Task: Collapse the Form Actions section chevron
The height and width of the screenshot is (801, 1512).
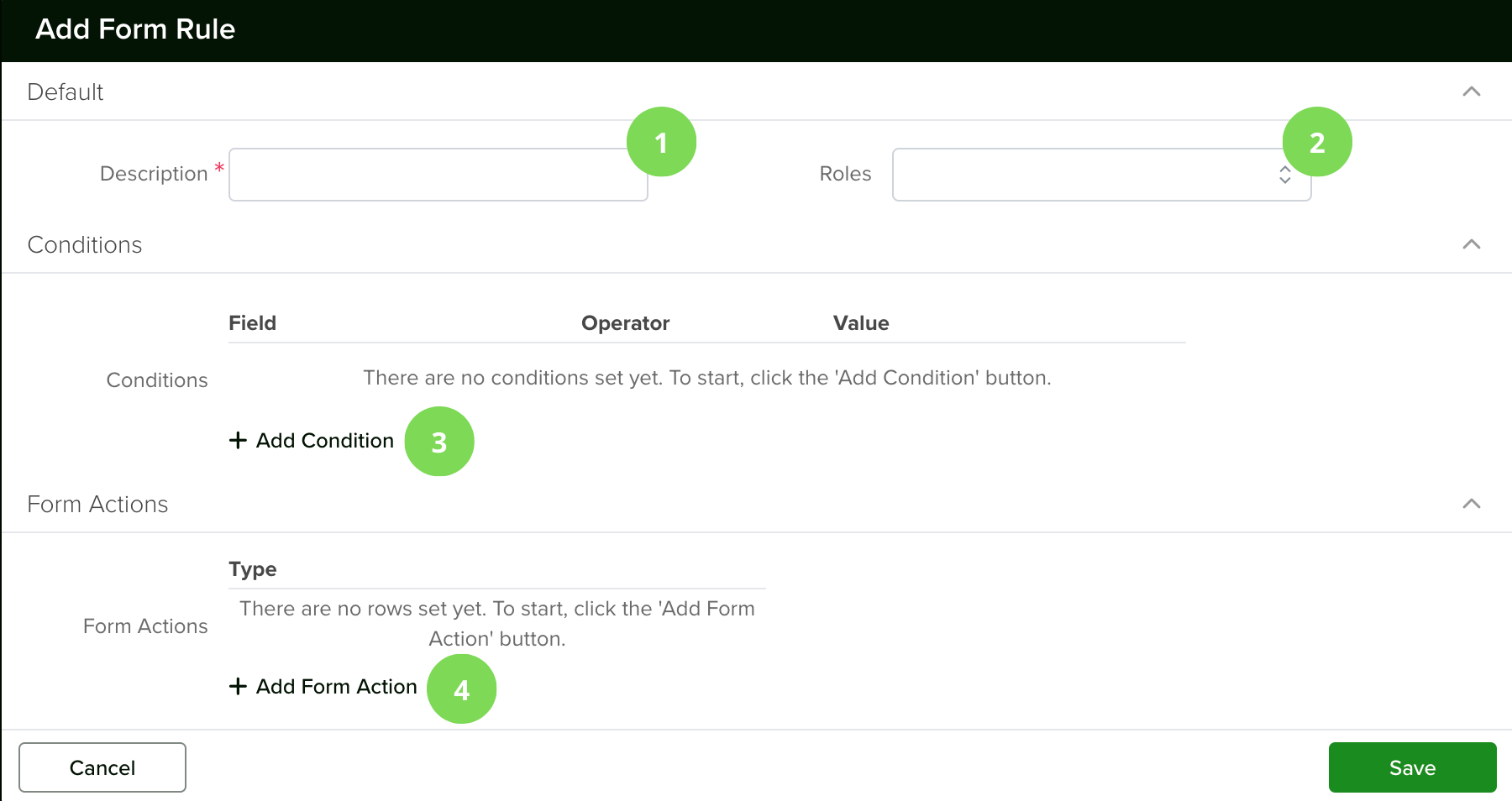Action: point(1471,504)
